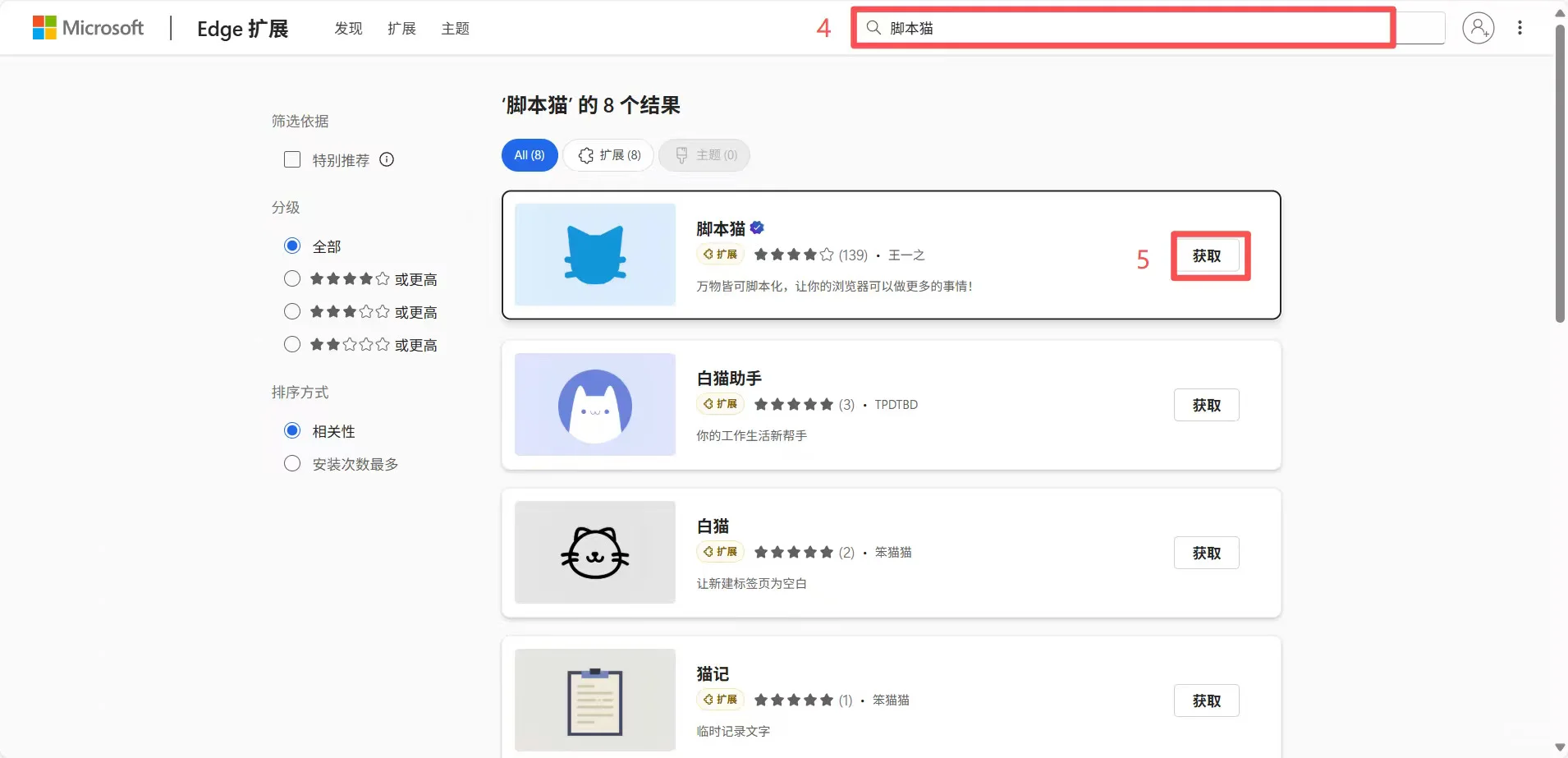Open the 扩展 navigation menu item
1568x758 pixels.
(x=401, y=28)
